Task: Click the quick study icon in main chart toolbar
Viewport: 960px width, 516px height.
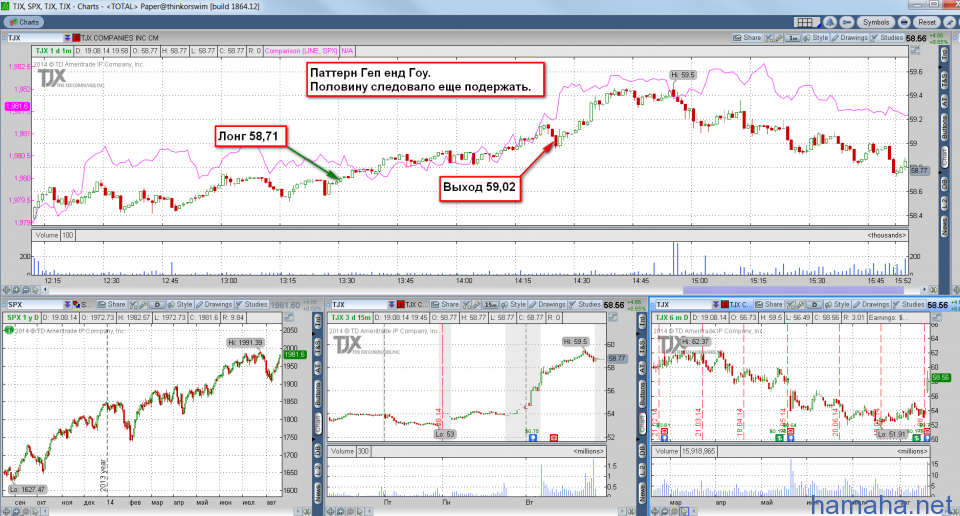Action: (x=768, y=37)
